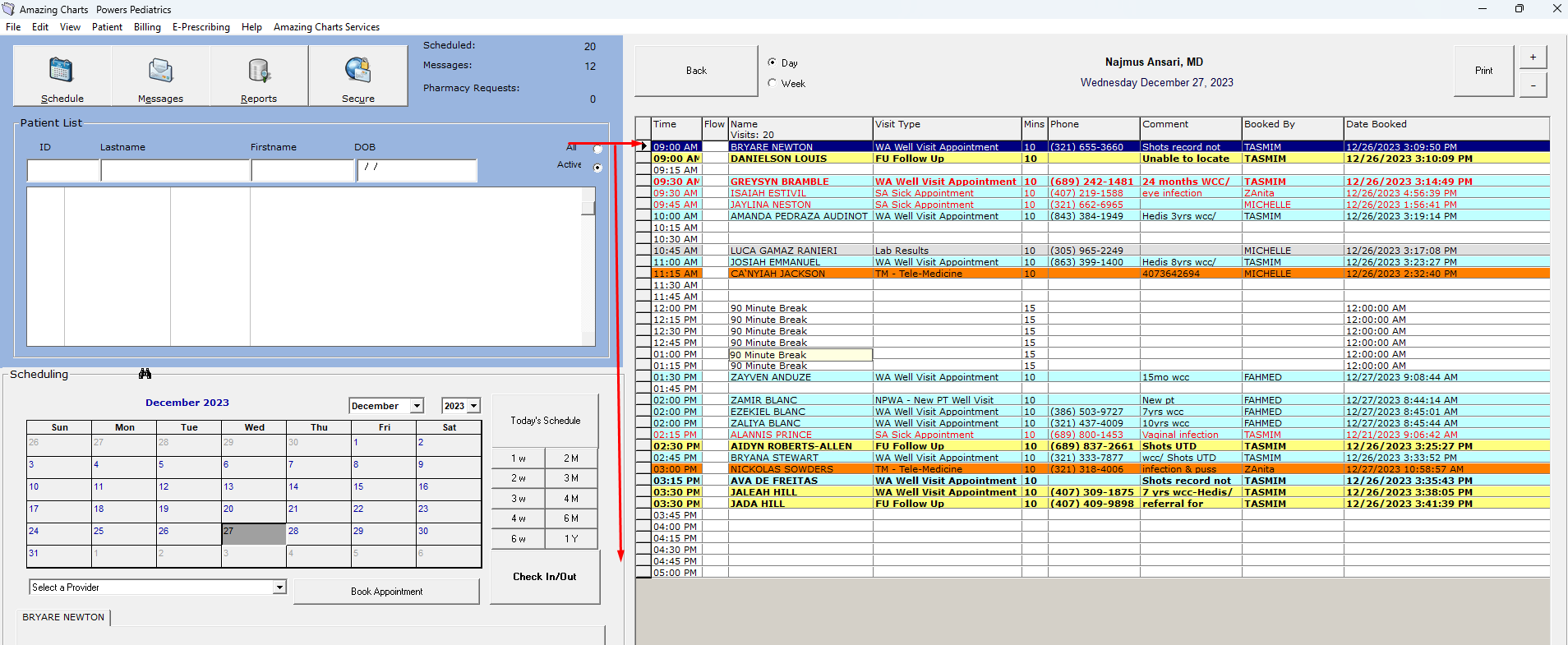Viewport: 1568px width, 645px height.
Task: Select the All patients radio button
Action: point(597,149)
